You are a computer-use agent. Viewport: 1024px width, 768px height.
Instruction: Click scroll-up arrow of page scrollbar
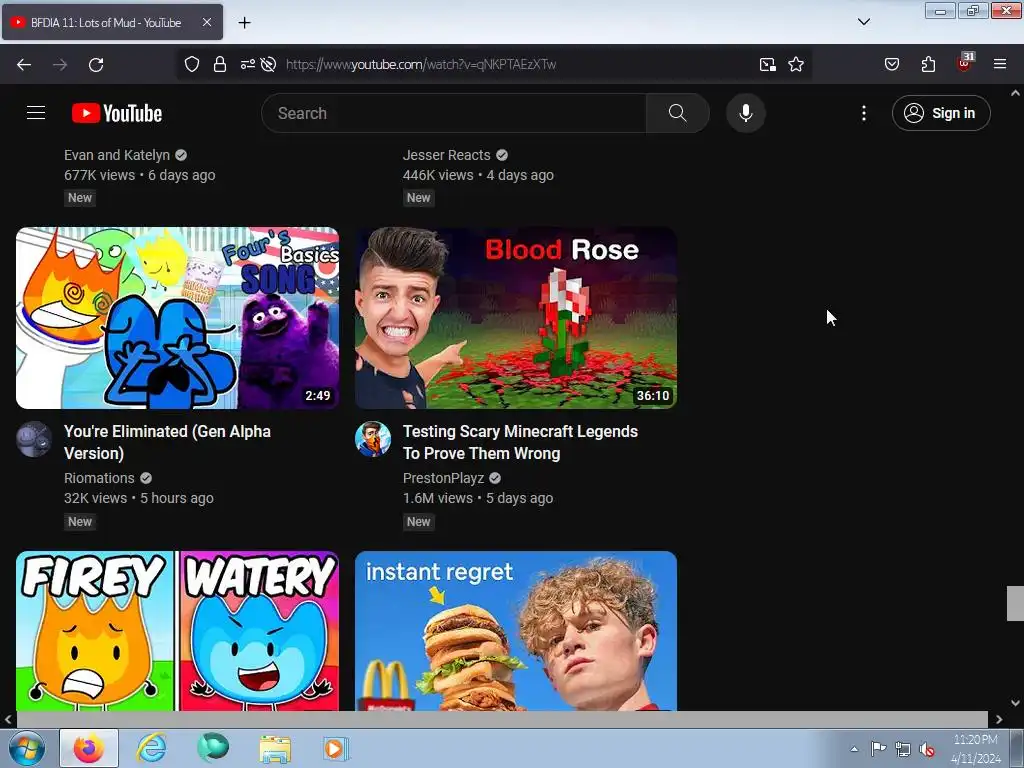coord(1015,93)
